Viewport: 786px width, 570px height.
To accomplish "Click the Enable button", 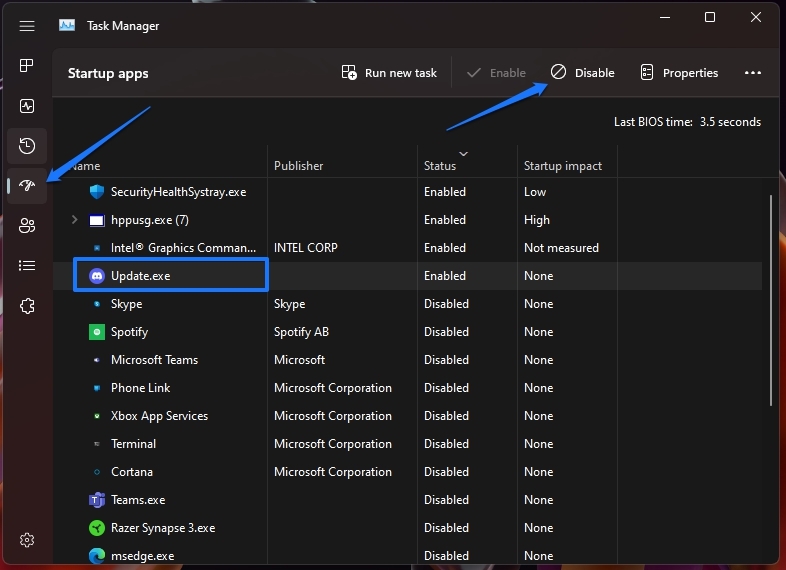I will [x=496, y=73].
